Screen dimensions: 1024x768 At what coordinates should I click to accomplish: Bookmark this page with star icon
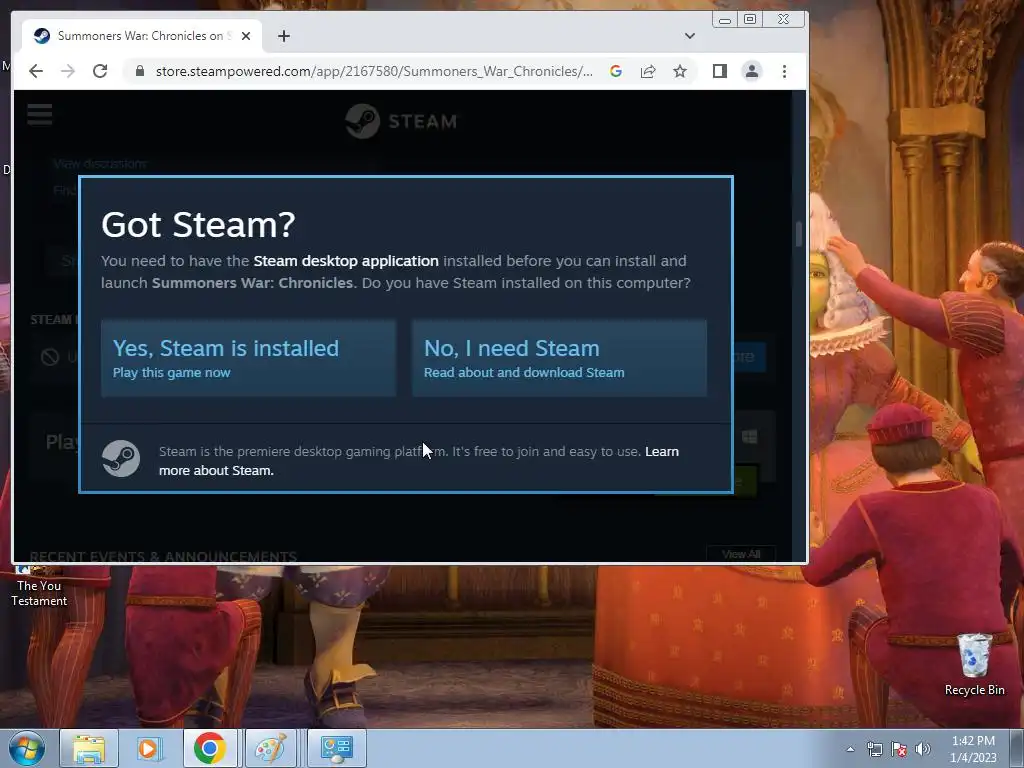[x=680, y=71]
